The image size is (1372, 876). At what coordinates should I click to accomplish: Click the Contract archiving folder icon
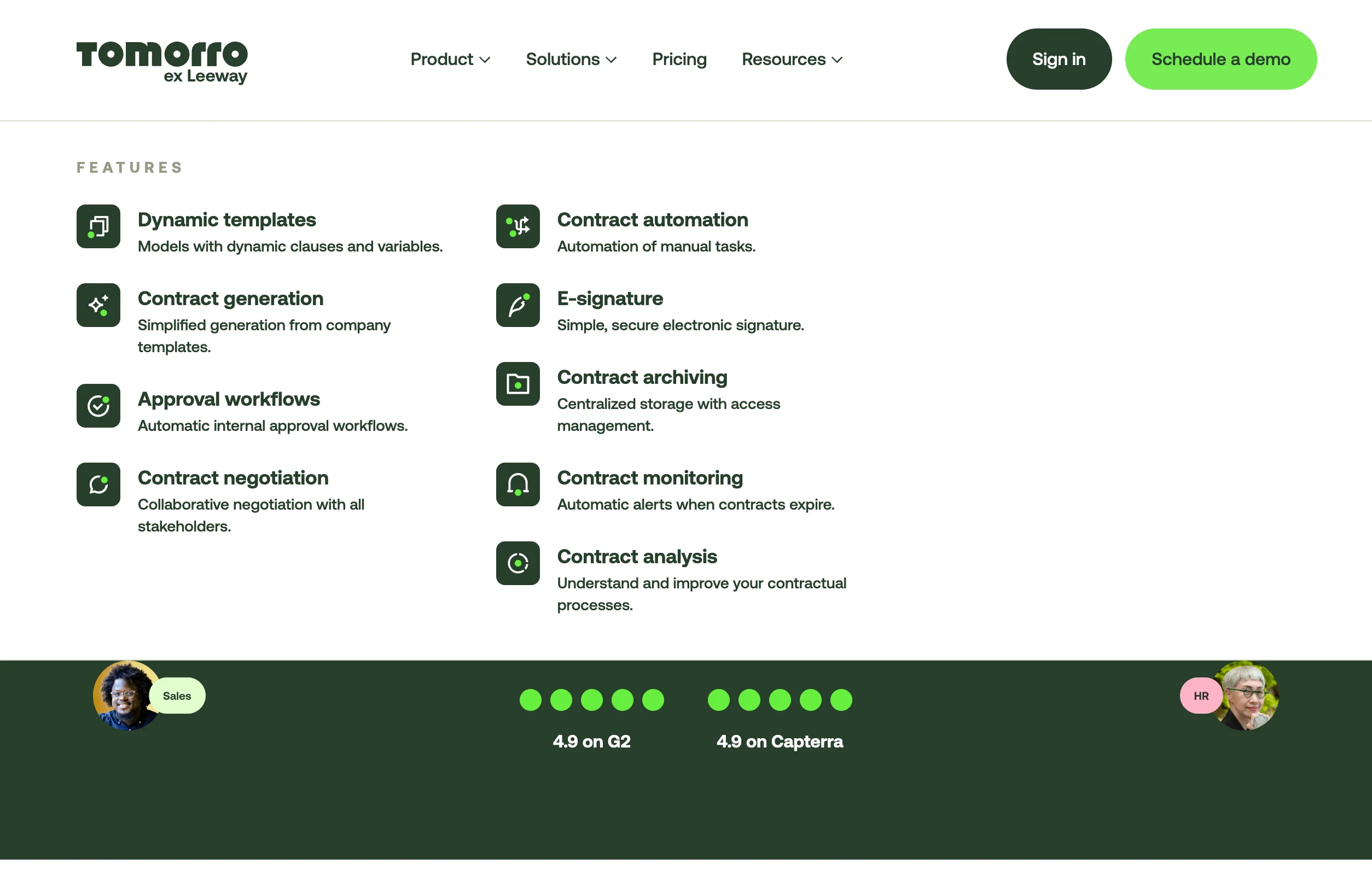[x=518, y=383]
